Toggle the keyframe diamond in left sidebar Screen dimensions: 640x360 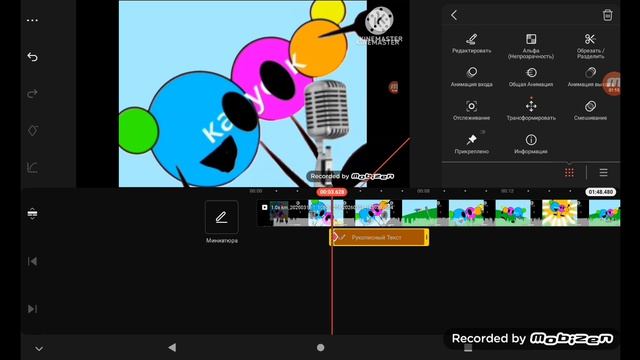[33, 131]
